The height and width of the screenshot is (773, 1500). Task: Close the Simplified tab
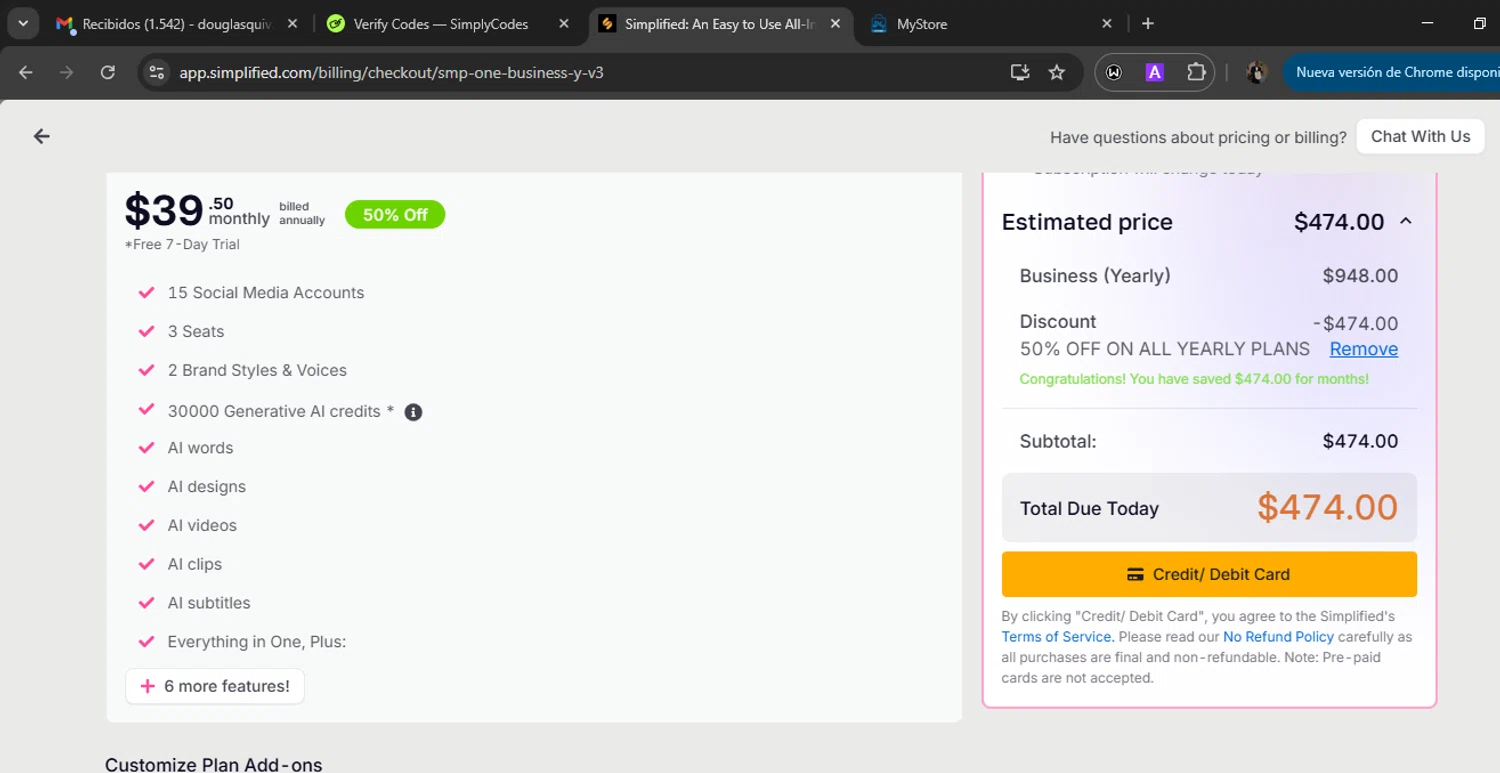tap(834, 23)
